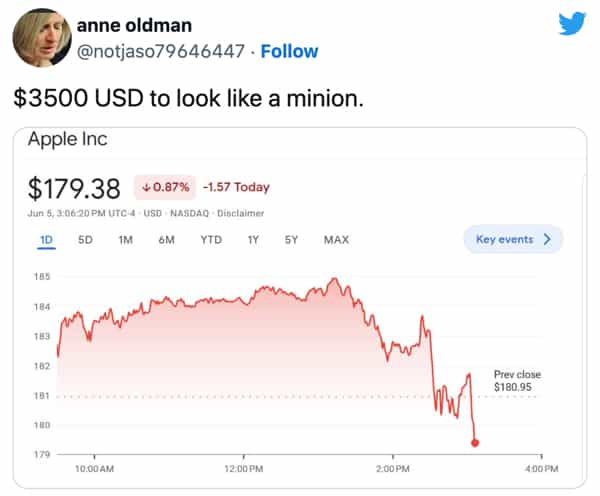Switch to the 1M range tab
The width and height of the screenshot is (600, 496).
(x=126, y=240)
